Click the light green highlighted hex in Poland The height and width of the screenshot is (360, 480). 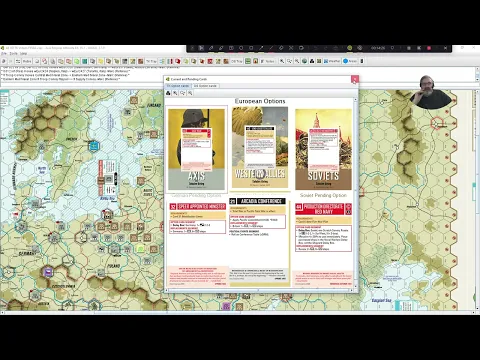[140, 249]
